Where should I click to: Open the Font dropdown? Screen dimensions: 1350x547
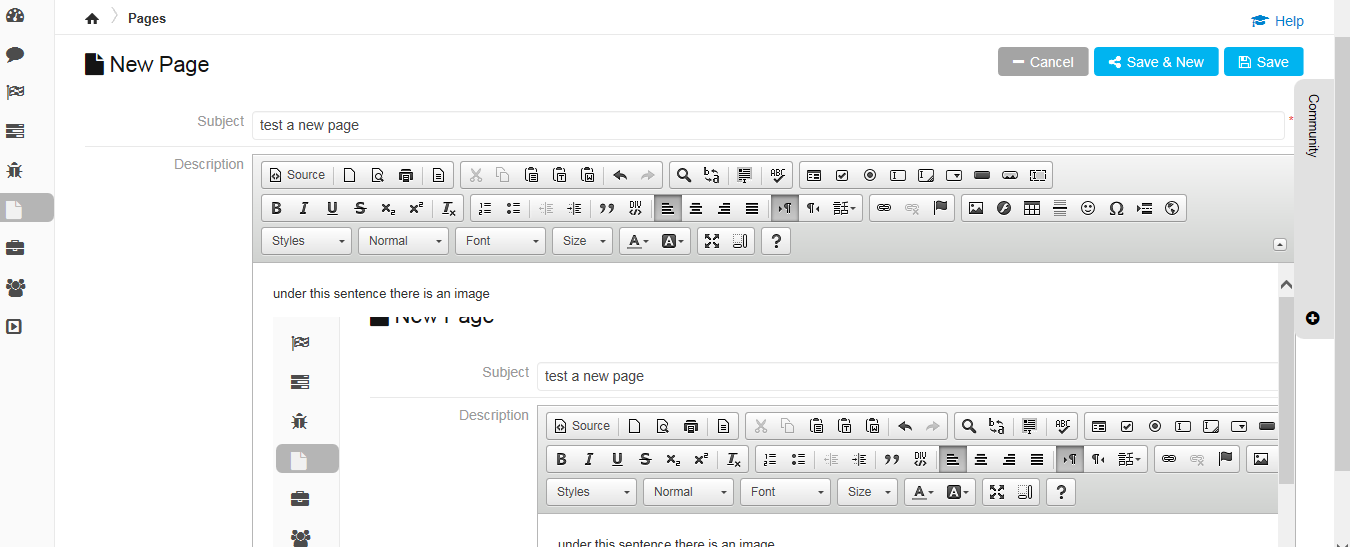501,241
